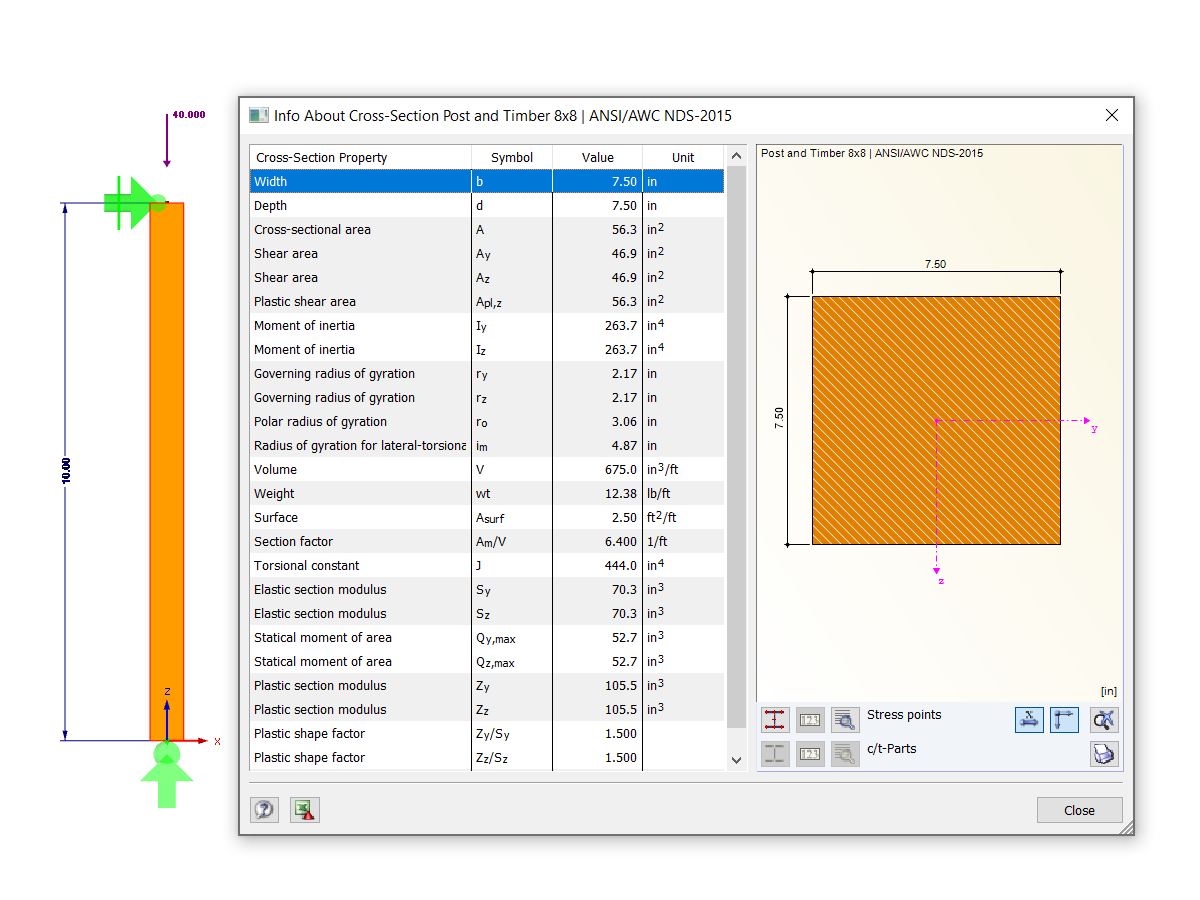
Task: Click the rotate view icon above the printer
Action: click(x=1104, y=719)
